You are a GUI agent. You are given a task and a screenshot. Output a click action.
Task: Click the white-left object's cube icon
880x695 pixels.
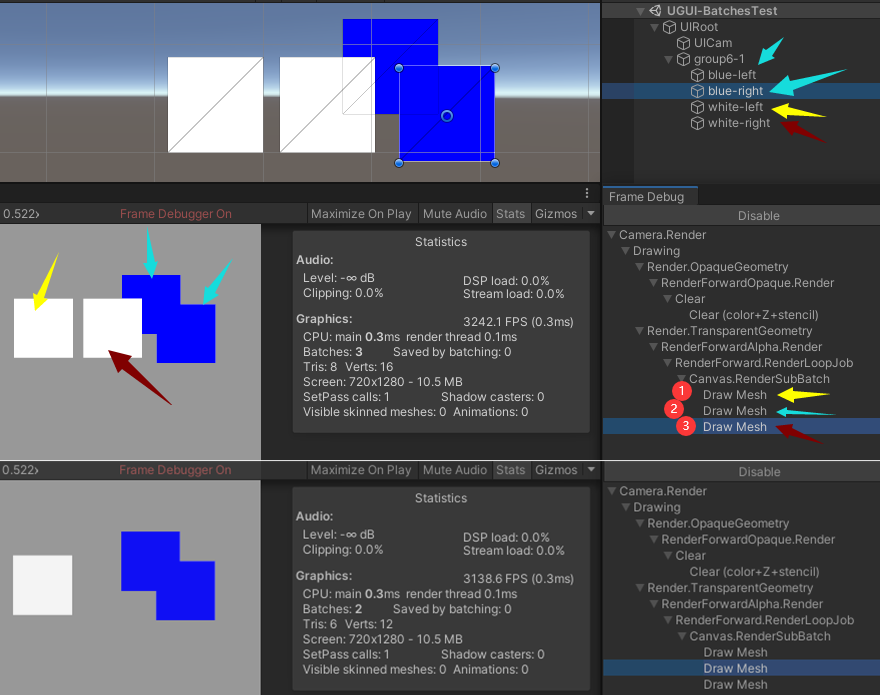point(697,107)
